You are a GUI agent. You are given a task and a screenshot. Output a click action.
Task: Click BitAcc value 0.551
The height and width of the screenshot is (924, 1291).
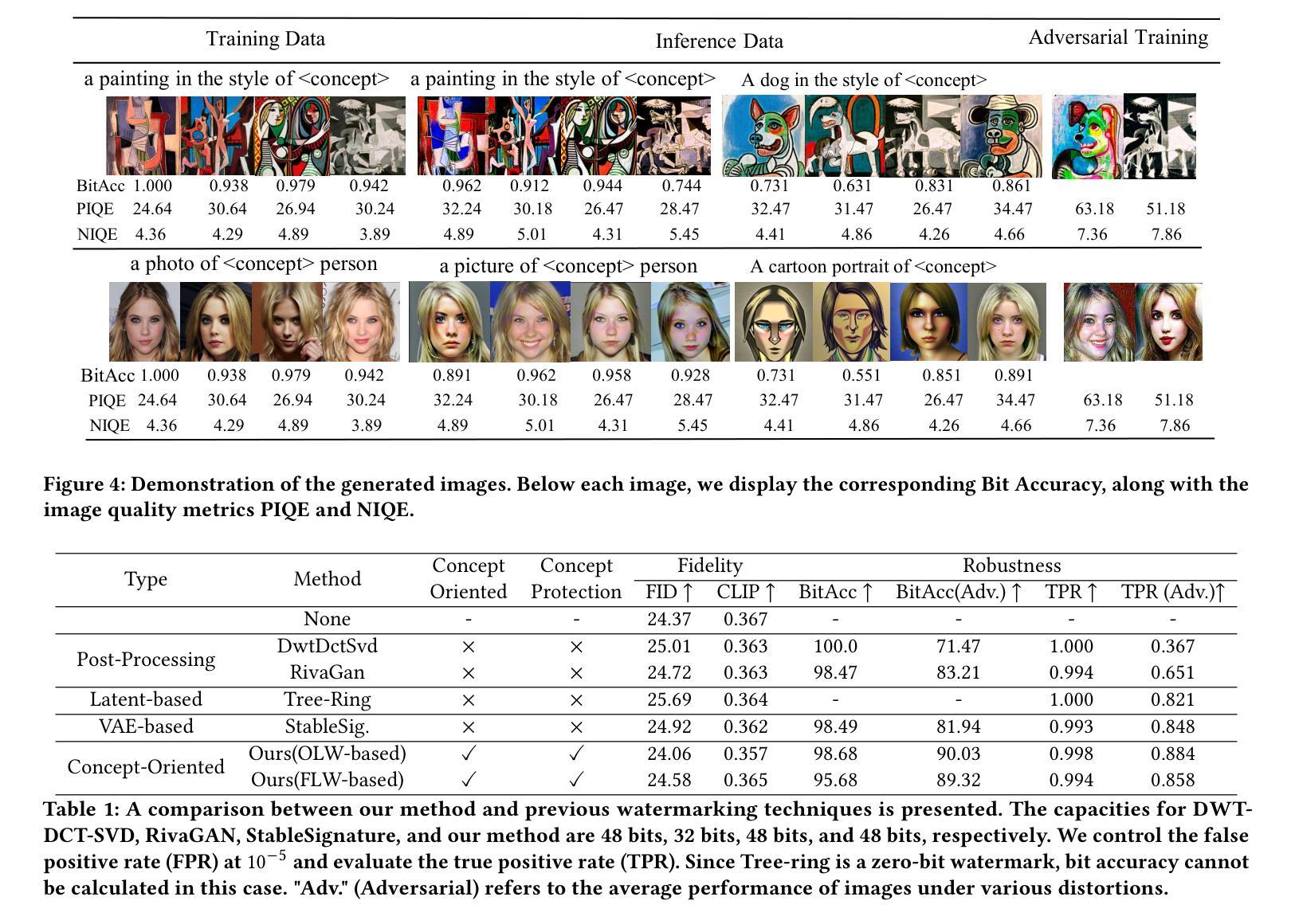click(862, 375)
